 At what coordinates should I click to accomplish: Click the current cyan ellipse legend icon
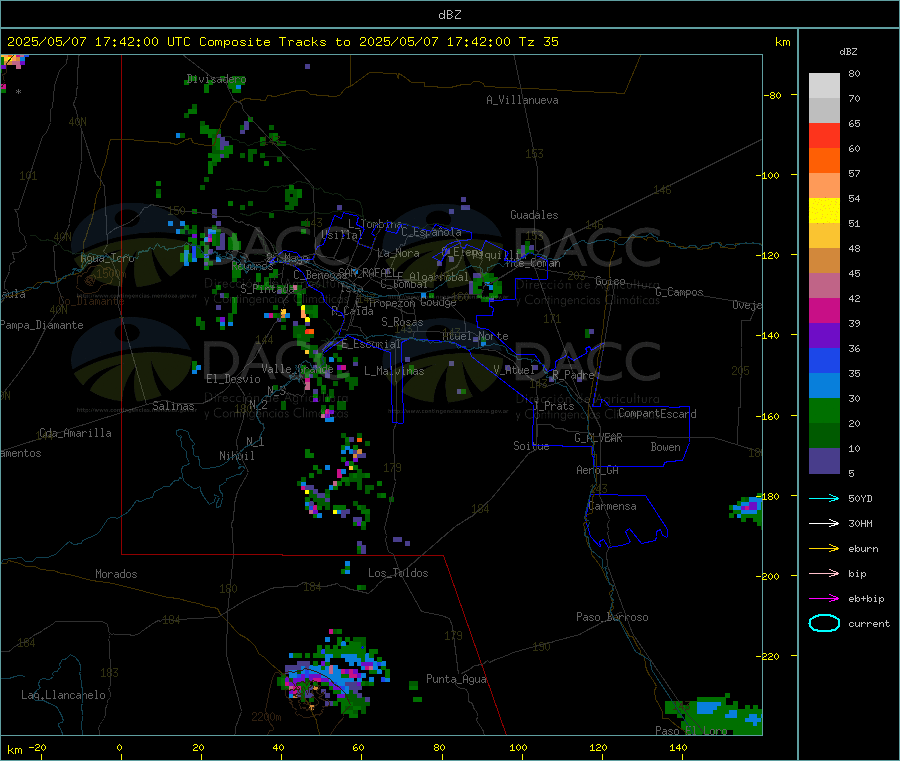(824, 623)
